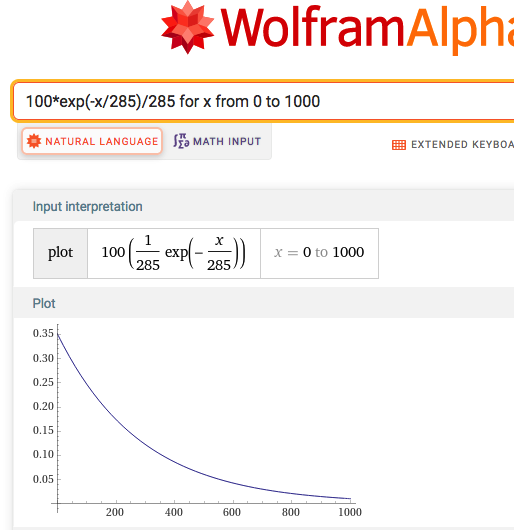The width and height of the screenshot is (514, 530).
Task: Click the WolframAlpha red star logo
Action: click(x=188, y=27)
